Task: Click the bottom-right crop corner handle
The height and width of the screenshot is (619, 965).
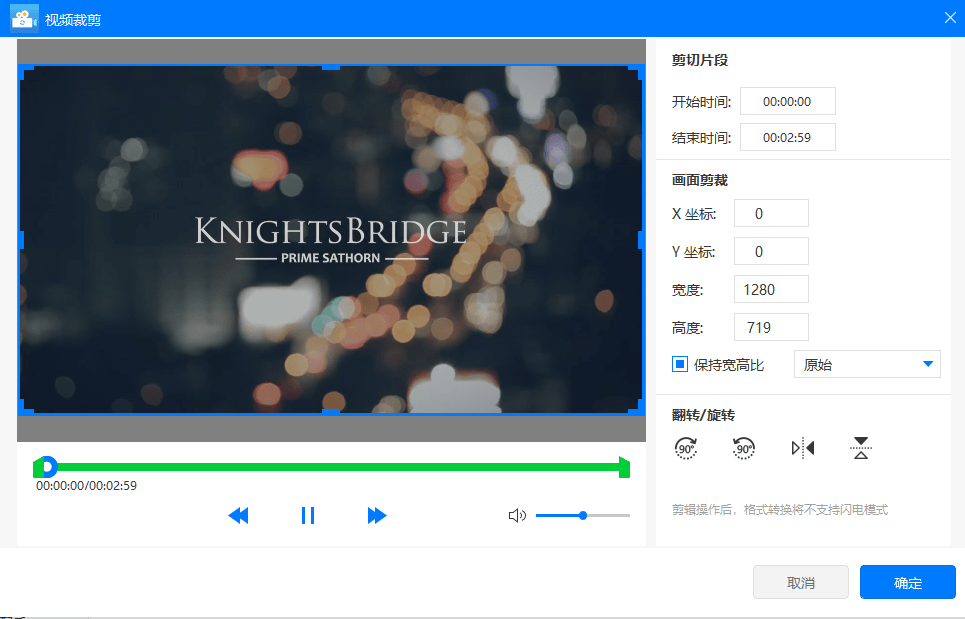Action: (637, 407)
